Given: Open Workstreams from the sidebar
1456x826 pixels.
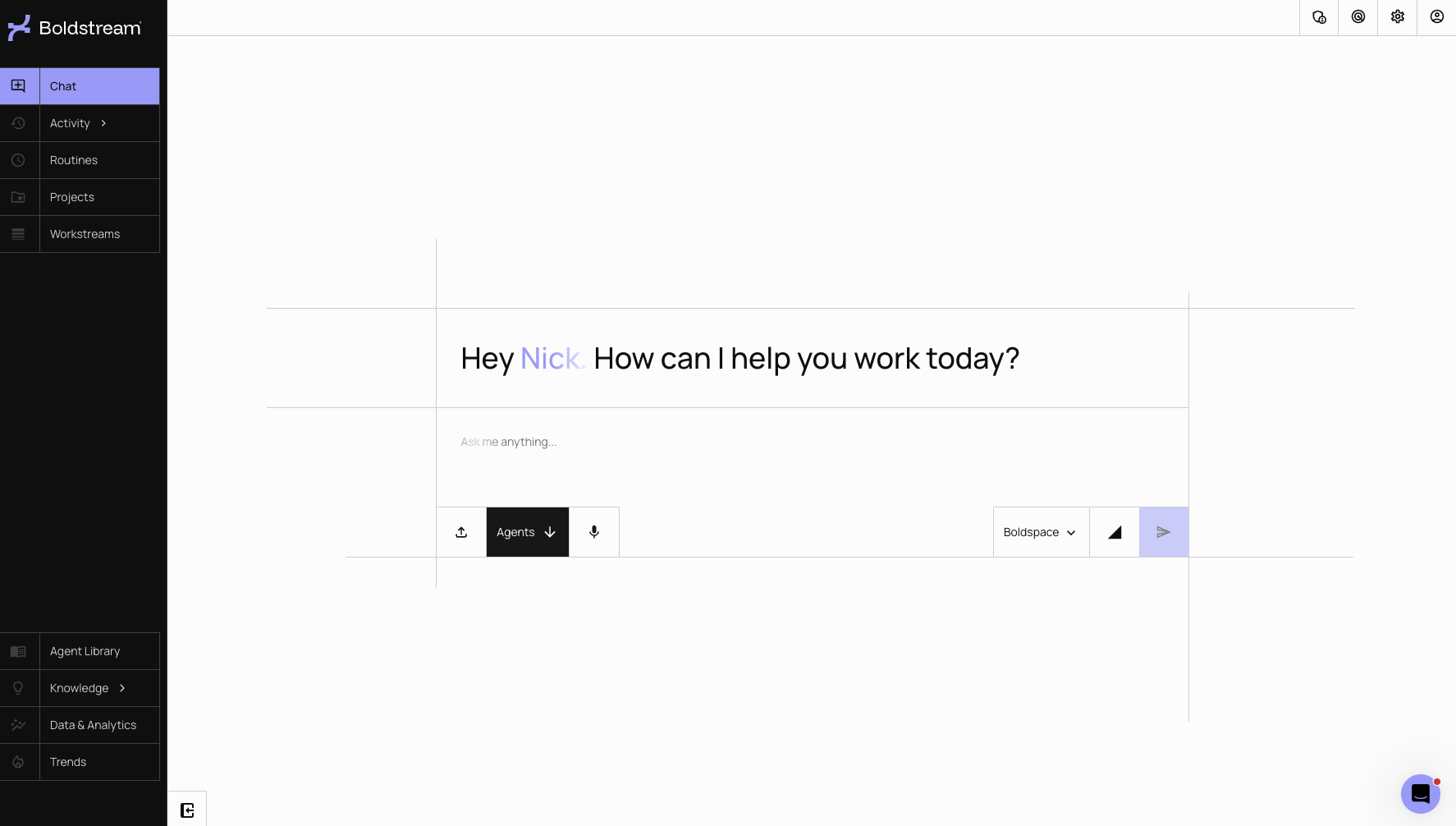Looking at the screenshot, I should click(x=80, y=234).
